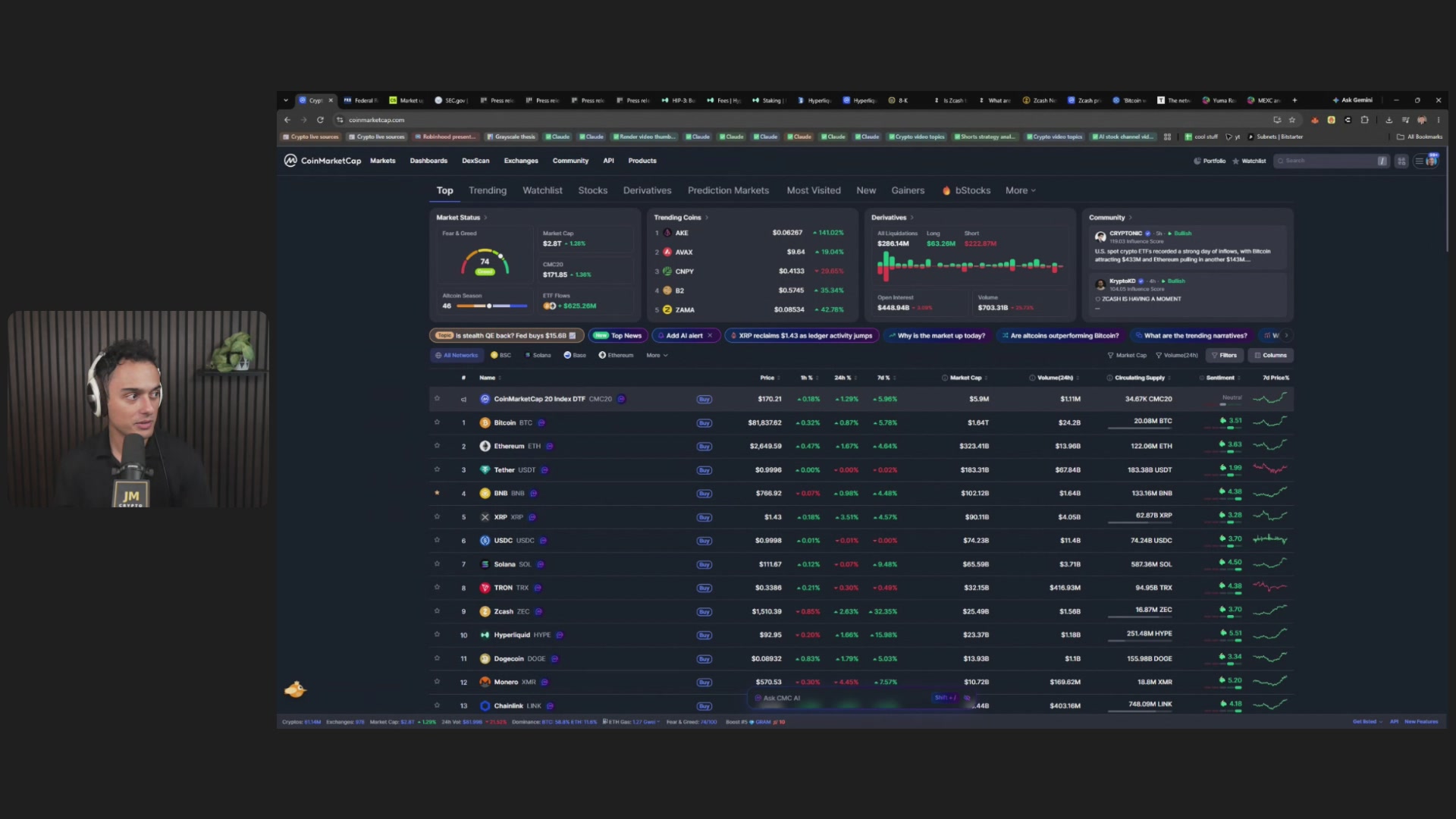
Task: Click the Ethereum coin icon
Action: (485, 446)
